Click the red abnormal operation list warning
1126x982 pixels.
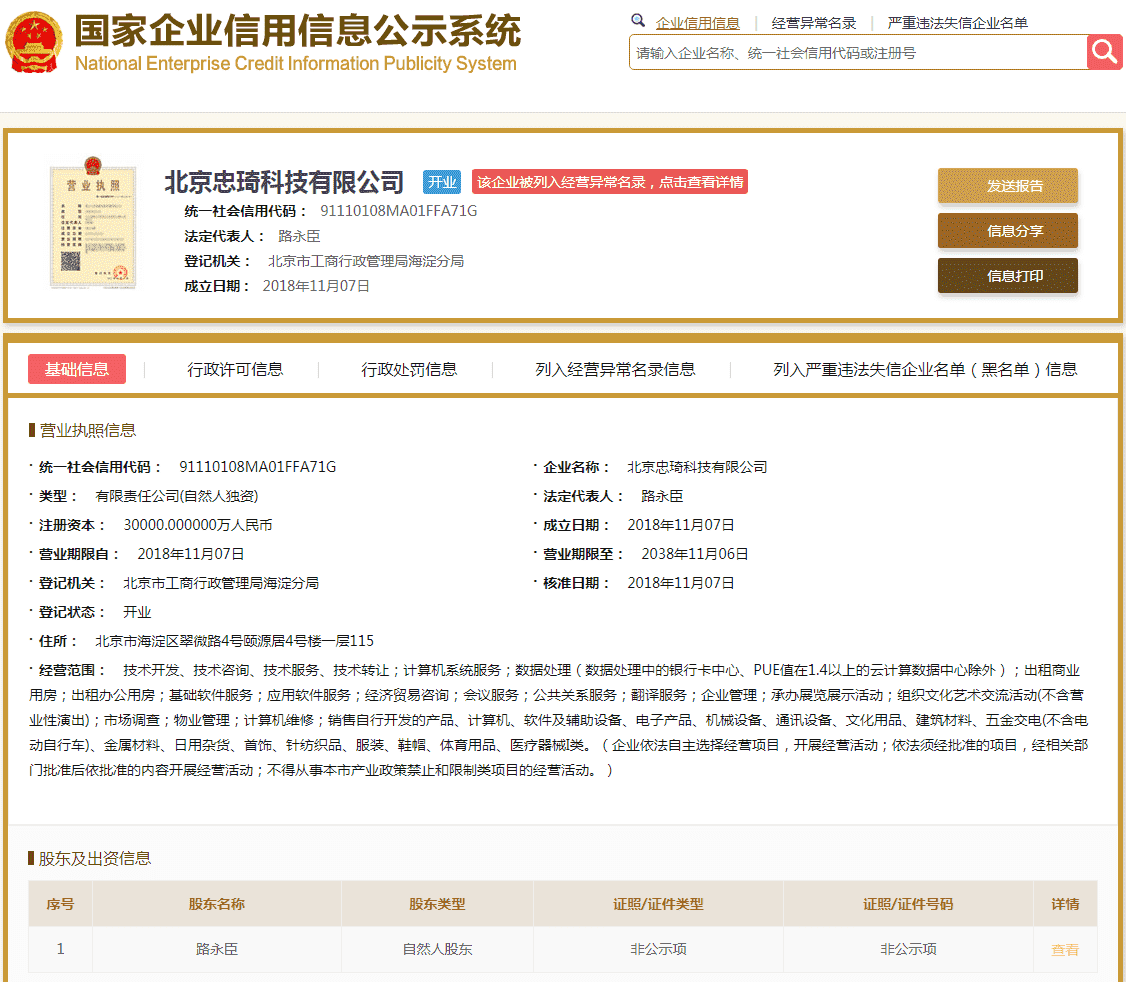tap(610, 182)
